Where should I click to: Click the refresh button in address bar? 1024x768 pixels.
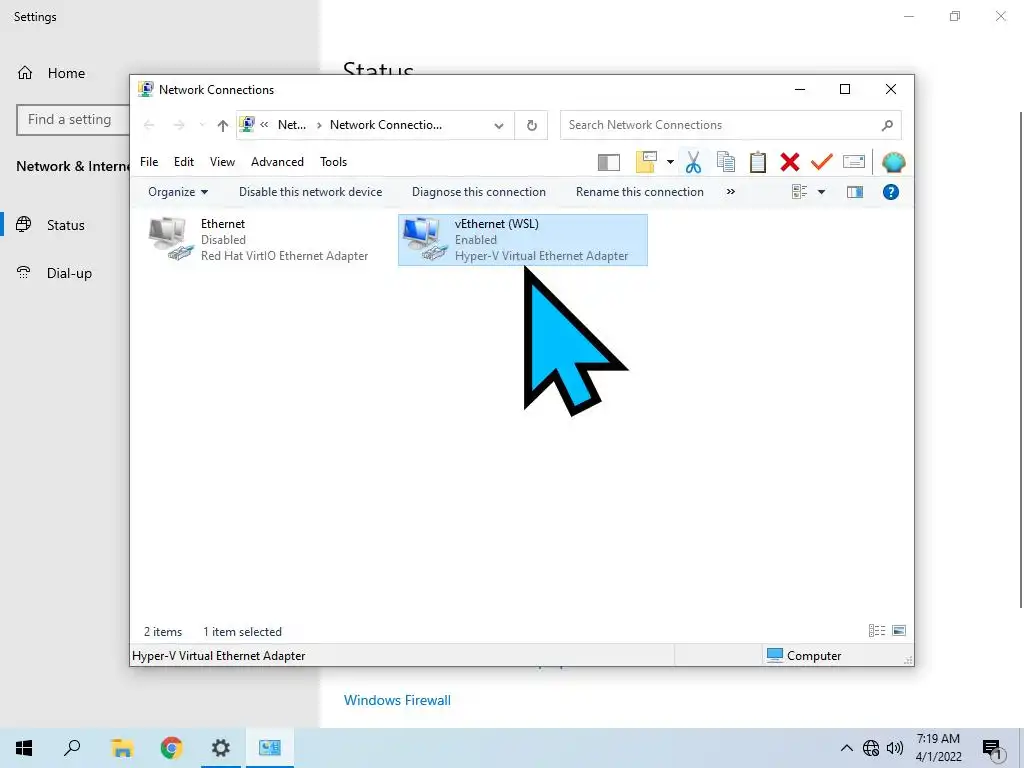532,125
